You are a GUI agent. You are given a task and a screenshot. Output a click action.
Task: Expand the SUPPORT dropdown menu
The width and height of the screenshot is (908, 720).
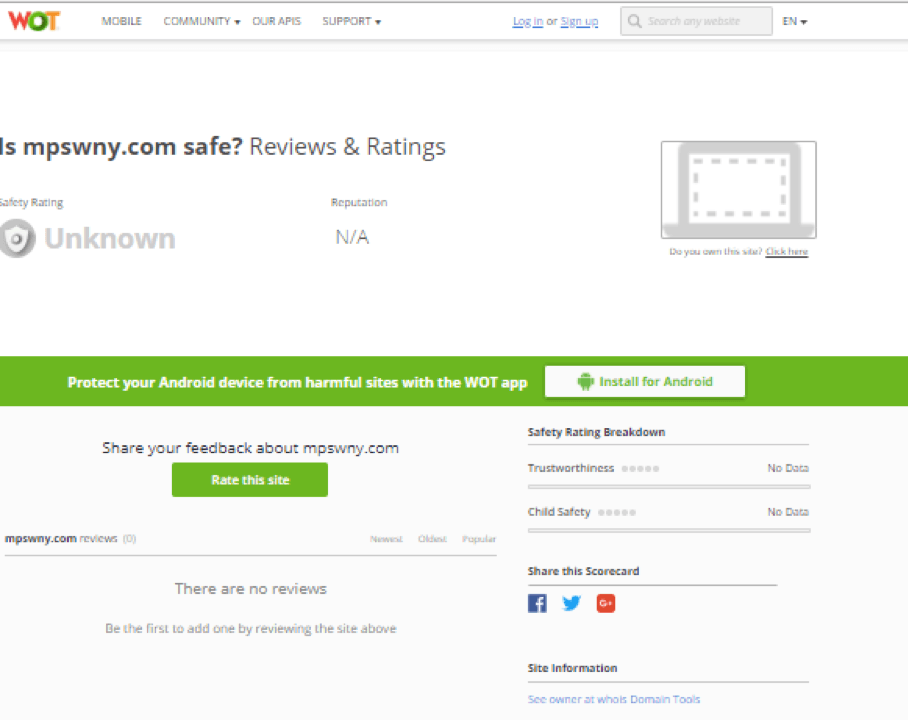(352, 21)
